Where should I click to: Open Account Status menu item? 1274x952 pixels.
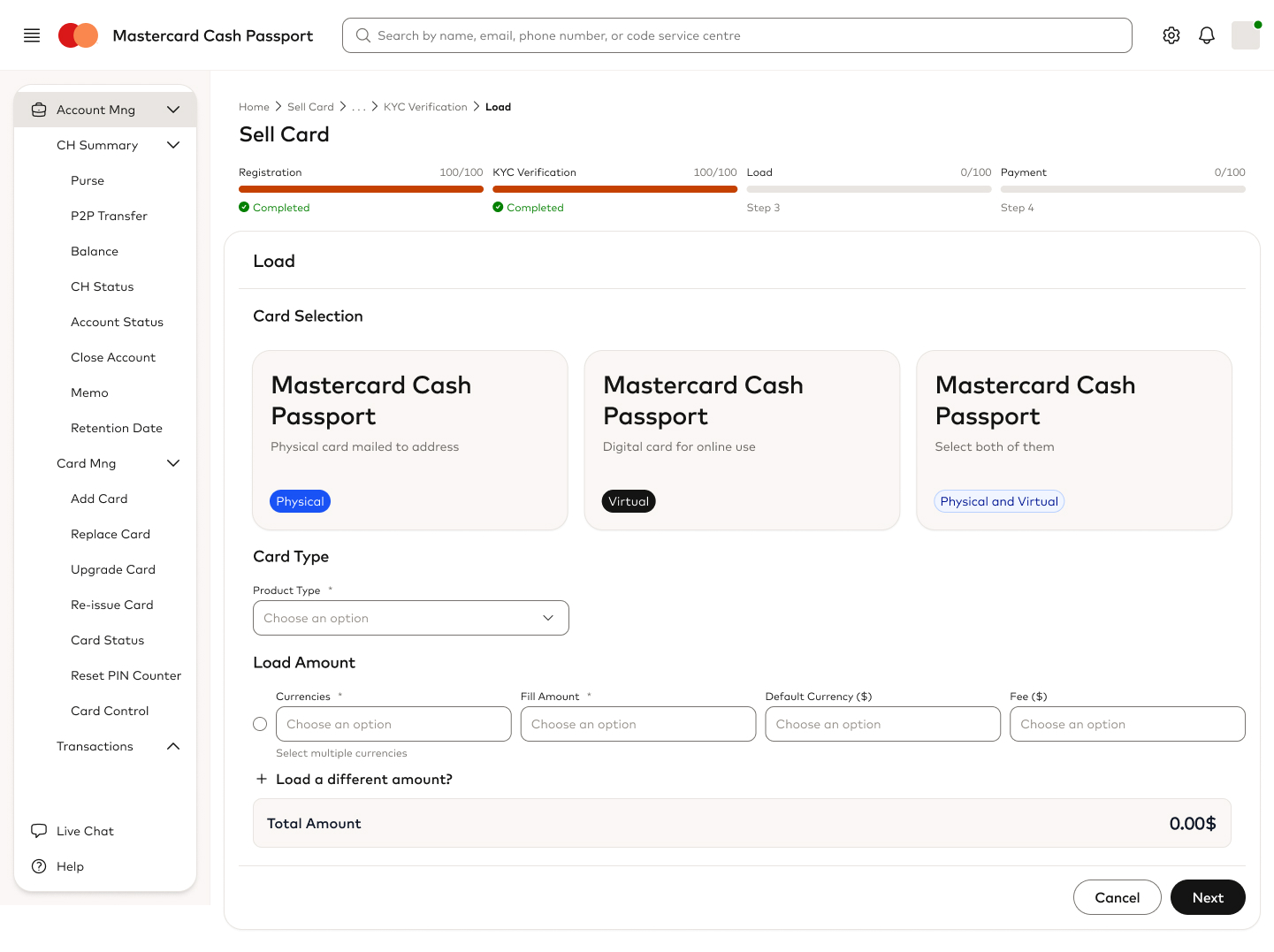(x=117, y=322)
